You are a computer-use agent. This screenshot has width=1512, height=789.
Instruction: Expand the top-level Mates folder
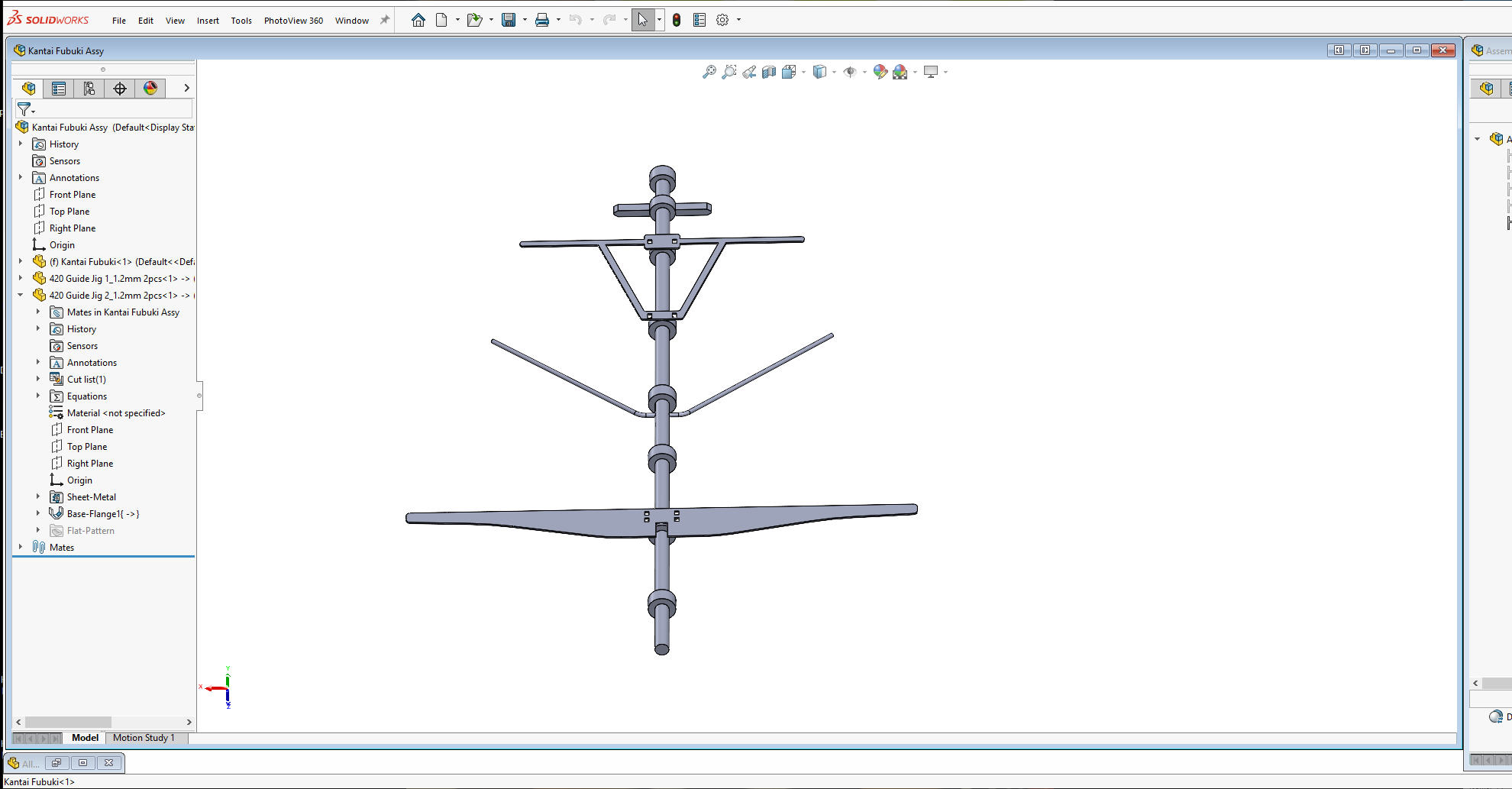pos(21,547)
